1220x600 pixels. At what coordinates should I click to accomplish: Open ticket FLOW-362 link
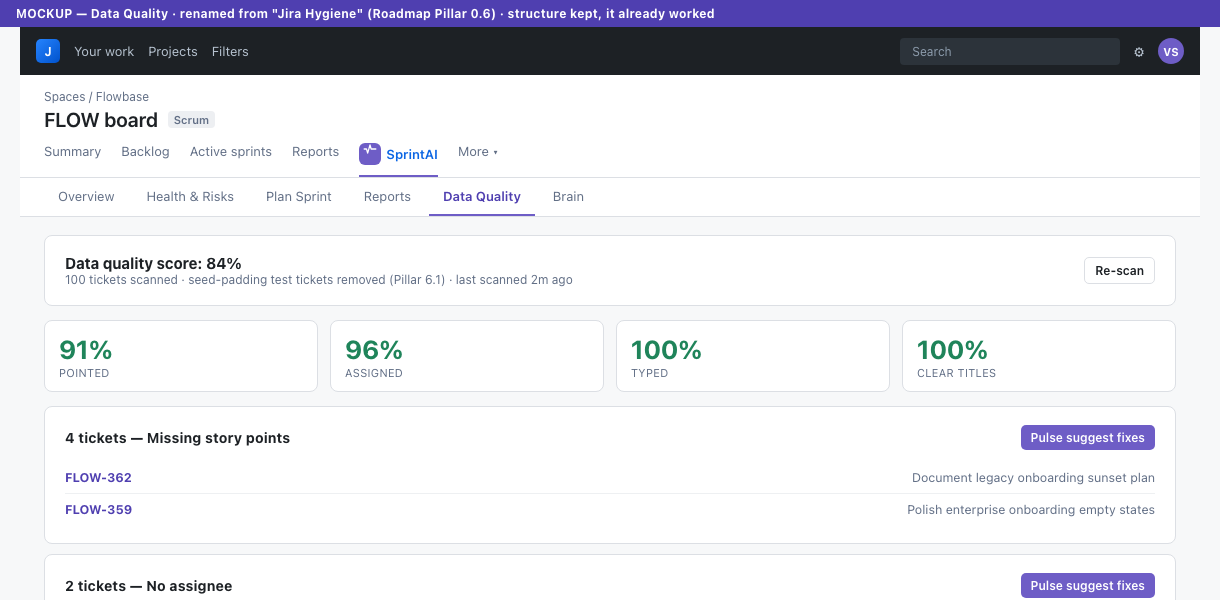[98, 478]
